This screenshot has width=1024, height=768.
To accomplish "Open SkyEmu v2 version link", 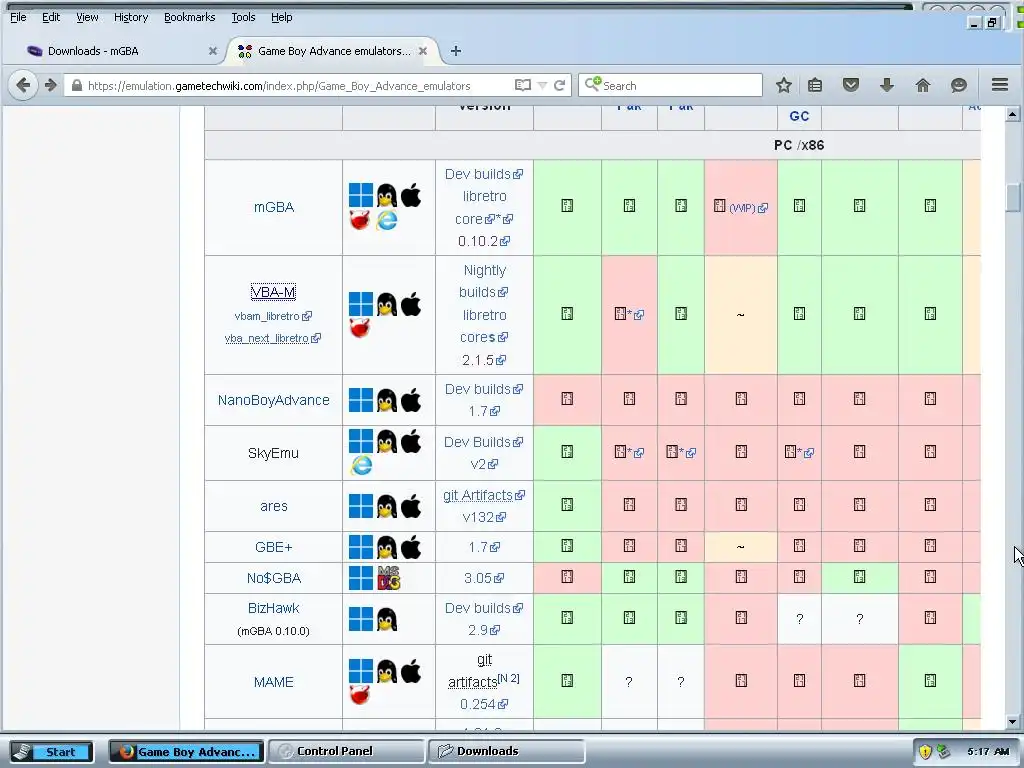I will click(484, 464).
